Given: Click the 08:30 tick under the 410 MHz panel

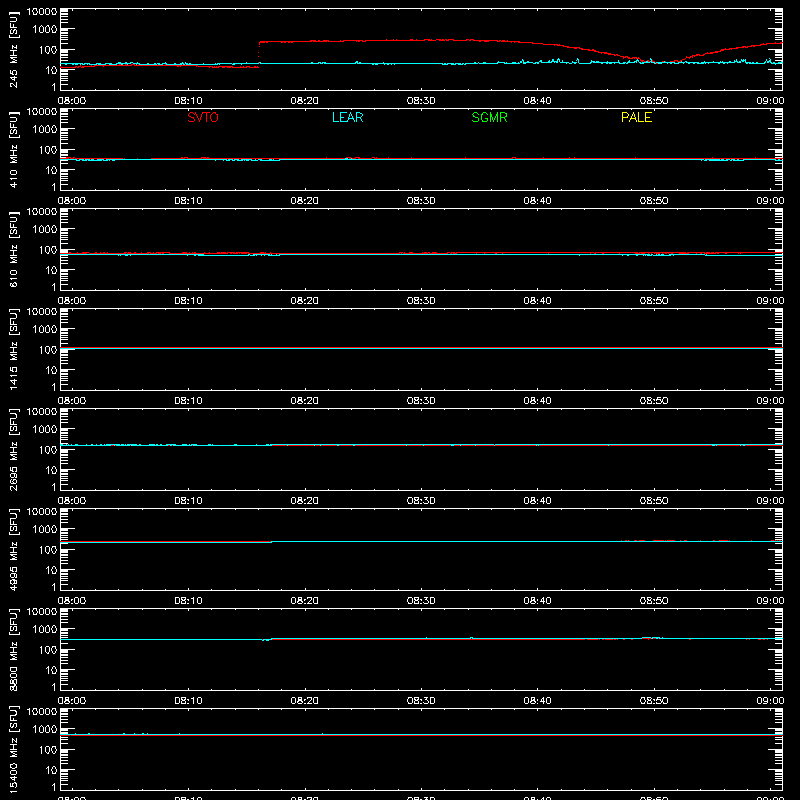Looking at the screenshot, I should (x=421, y=201).
